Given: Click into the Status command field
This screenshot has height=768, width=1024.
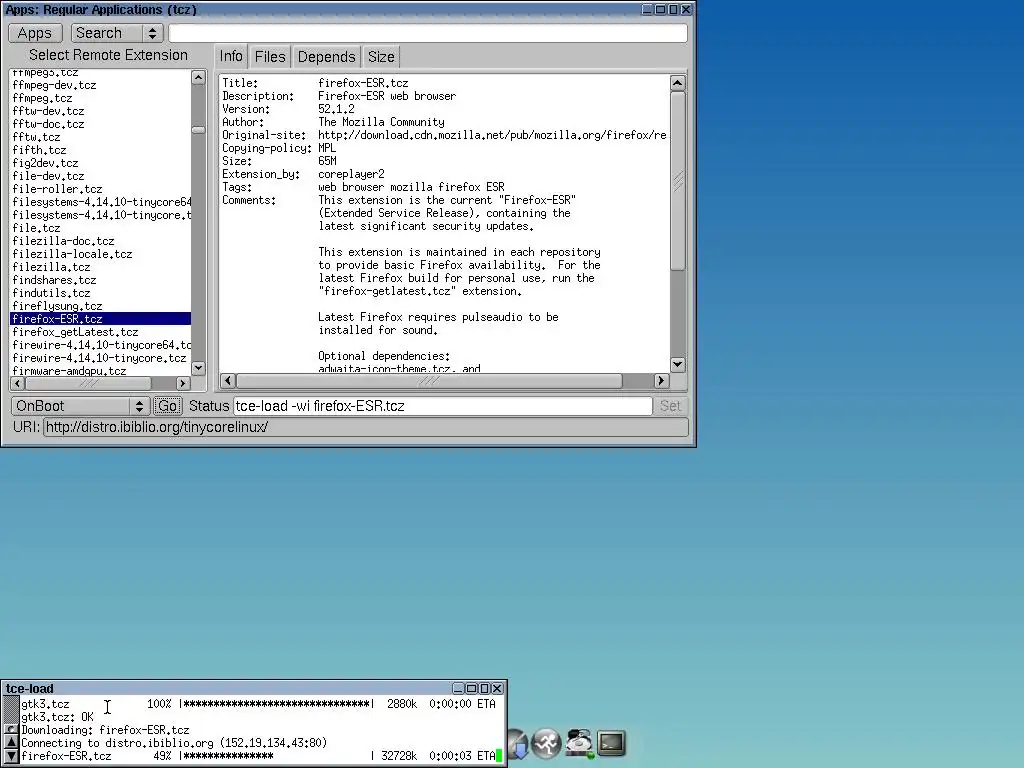Looking at the screenshot, I should [442, 406].
